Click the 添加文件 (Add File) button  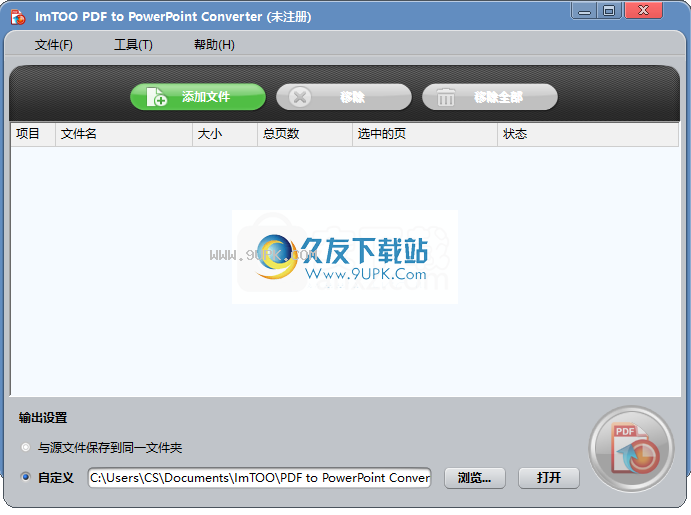click(x=198, y=97)
